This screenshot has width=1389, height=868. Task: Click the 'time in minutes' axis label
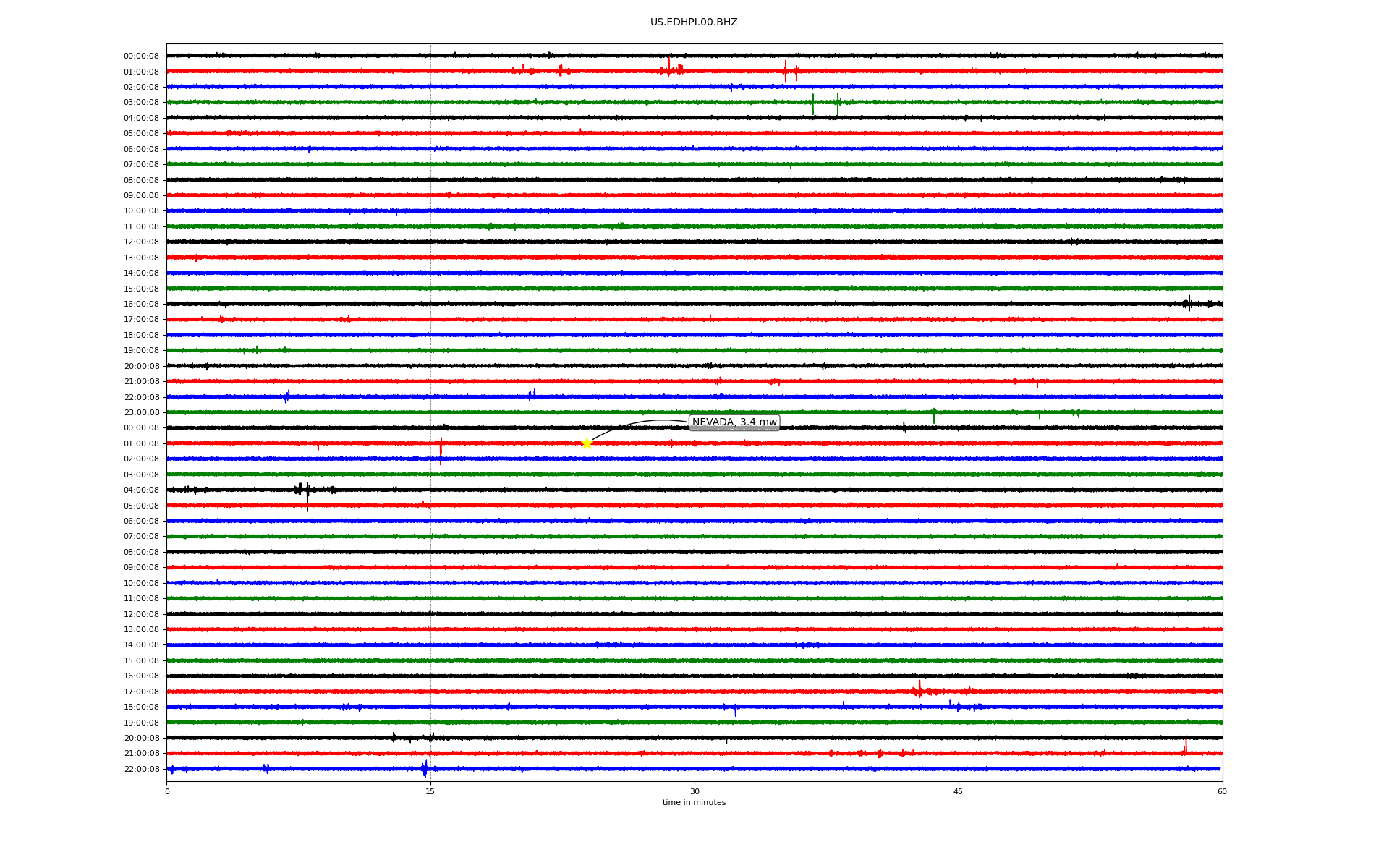[x=694, y=803]
